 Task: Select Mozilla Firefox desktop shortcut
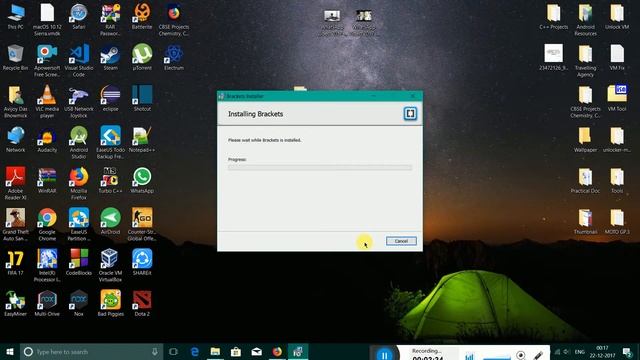pyautogui.click(x=79, y=184)
